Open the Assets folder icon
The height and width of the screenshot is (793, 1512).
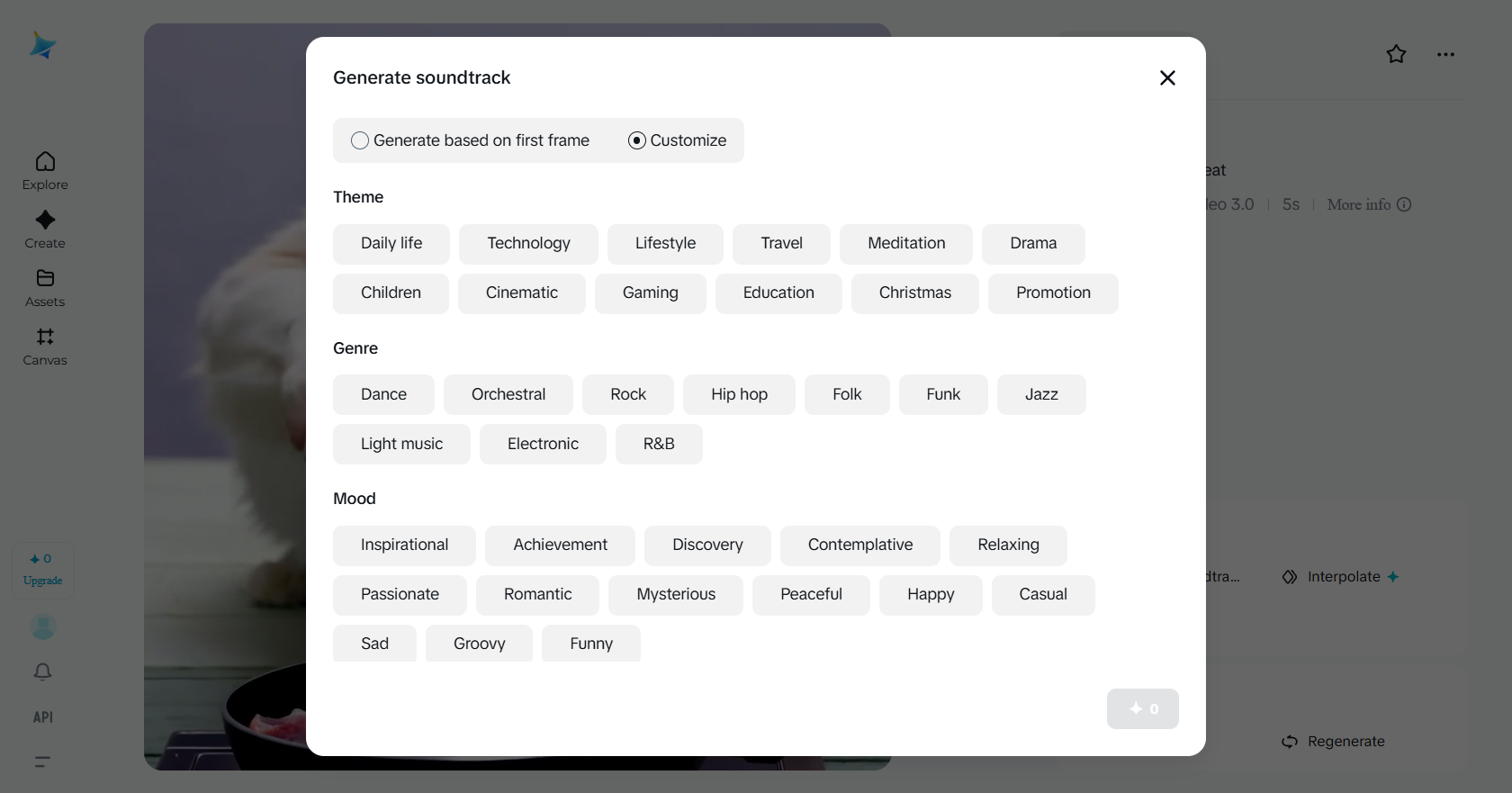(x=45, y=279)
